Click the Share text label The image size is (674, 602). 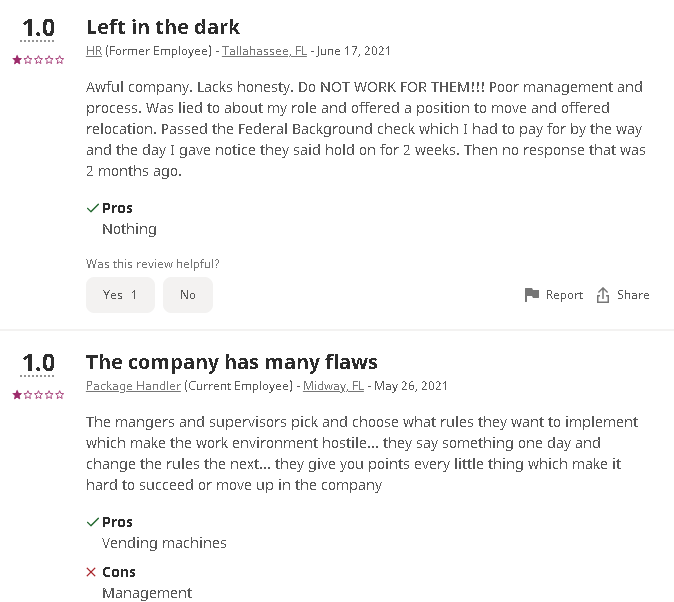click(633, 295)
